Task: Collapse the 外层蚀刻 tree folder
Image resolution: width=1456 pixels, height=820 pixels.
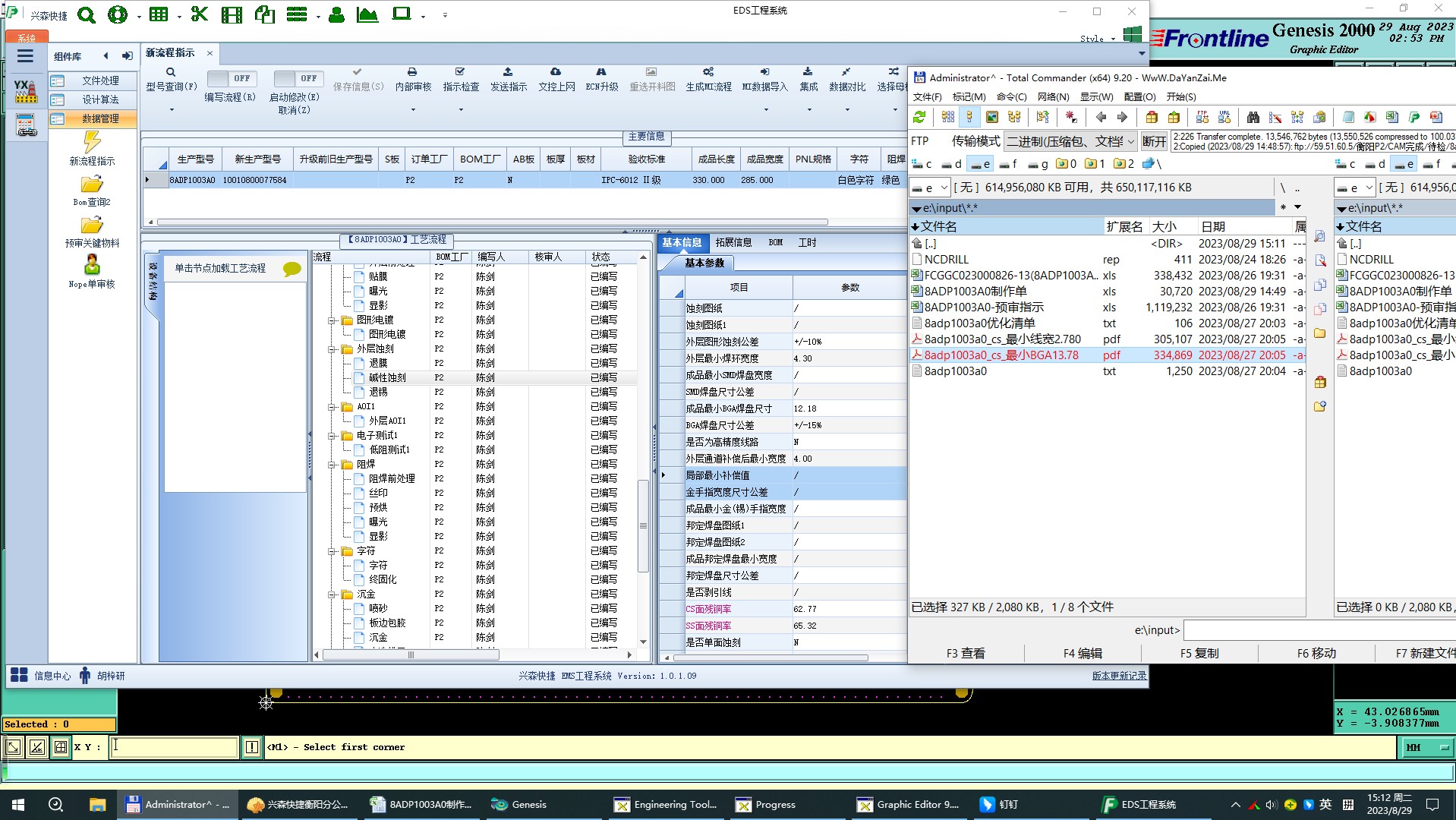Action: [332, 349]
